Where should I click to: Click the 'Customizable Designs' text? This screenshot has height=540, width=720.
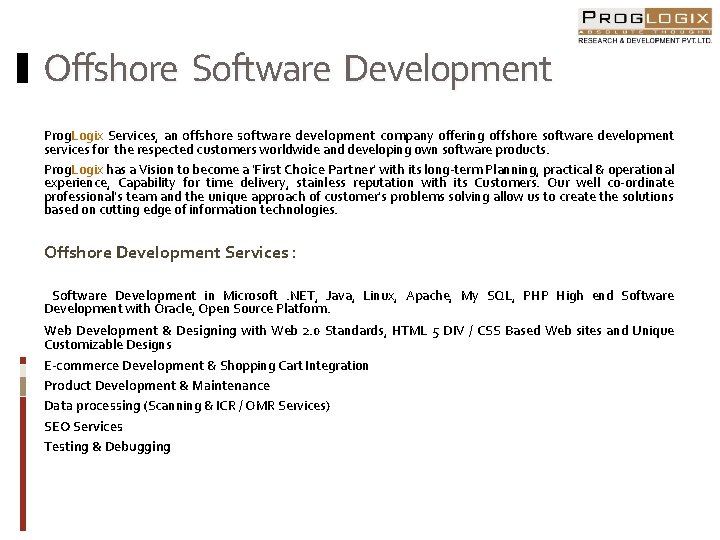[x=108, y=345]
